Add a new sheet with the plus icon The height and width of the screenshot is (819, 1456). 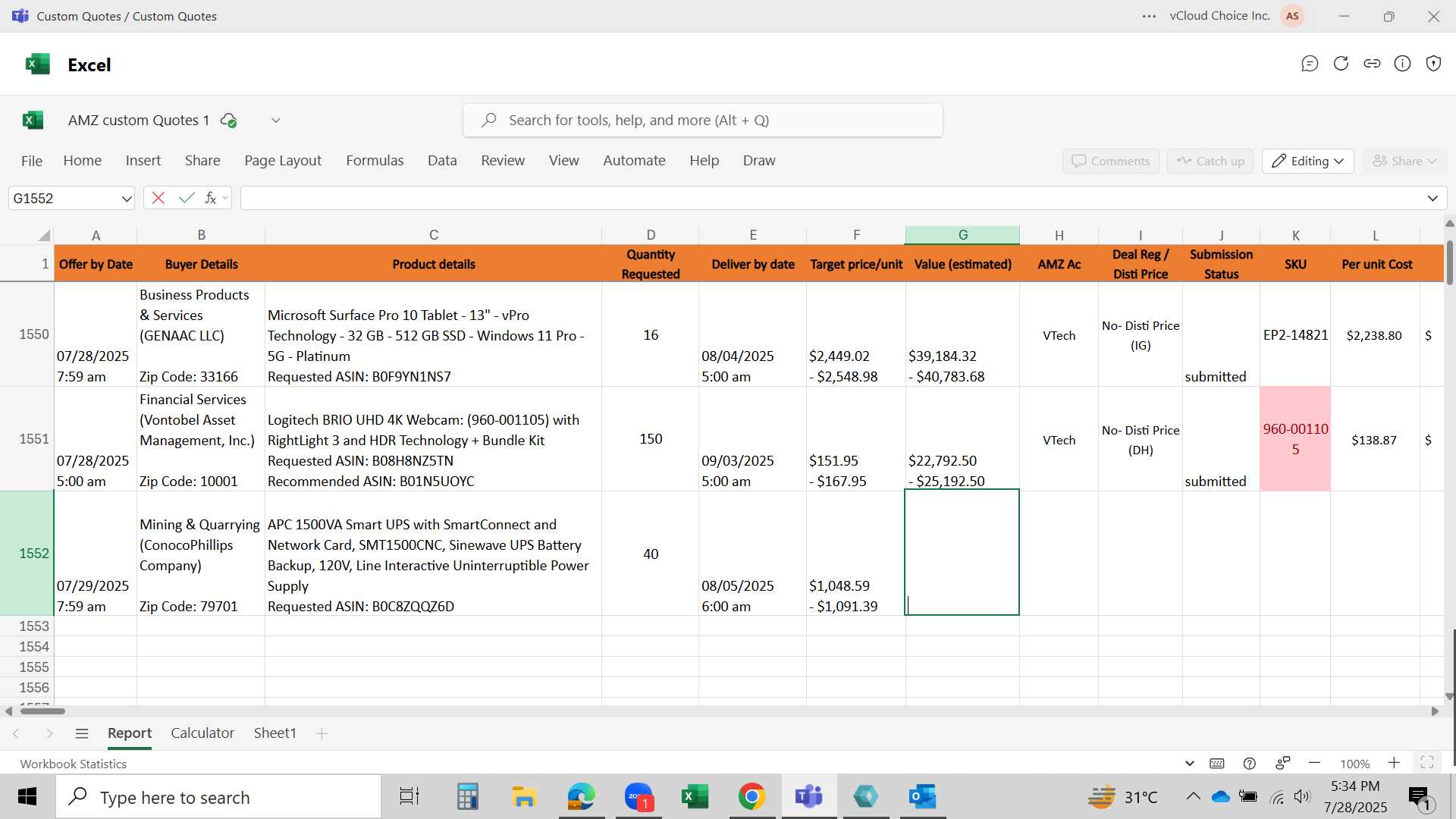[322, 733]
